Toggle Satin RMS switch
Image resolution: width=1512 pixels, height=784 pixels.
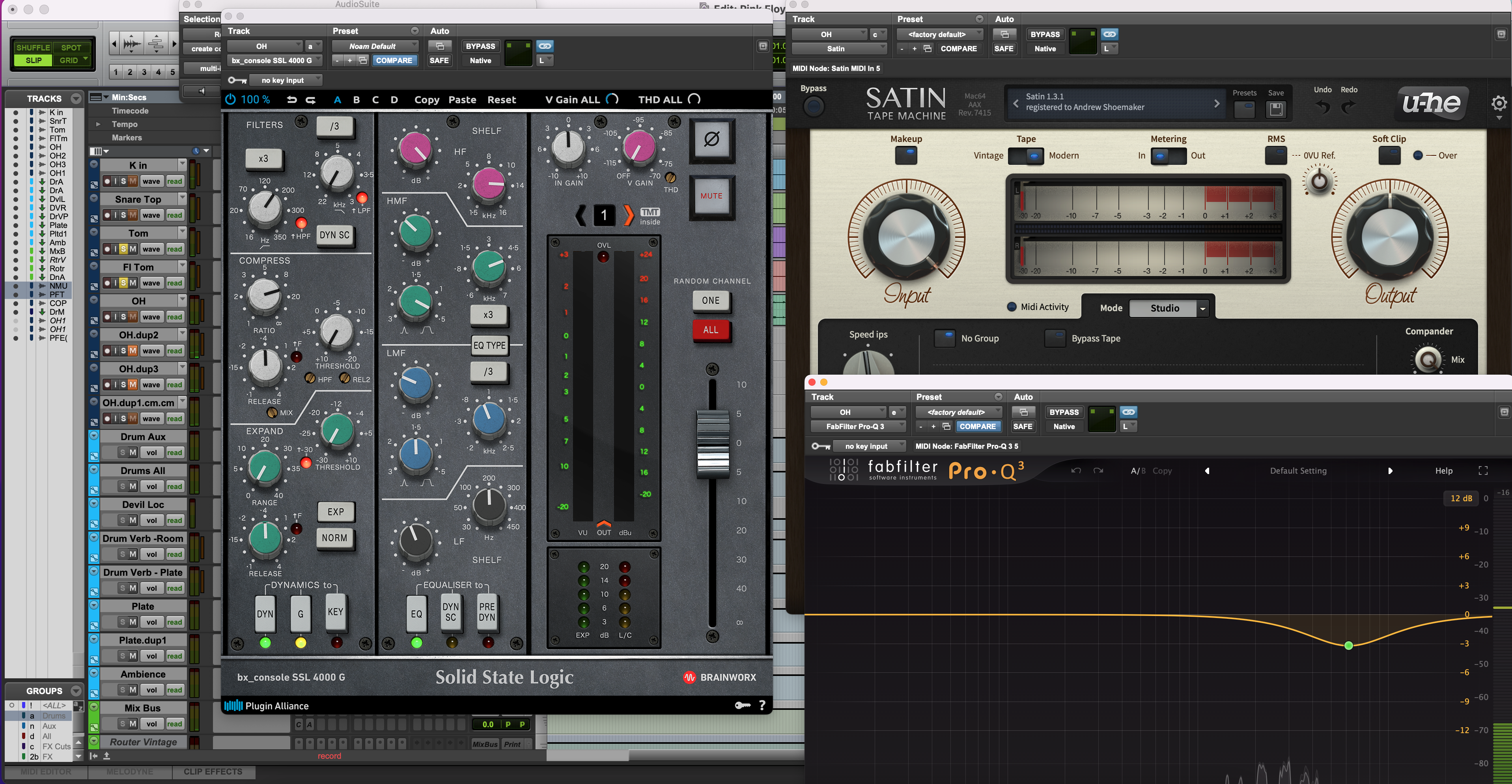click(1276, 155)
